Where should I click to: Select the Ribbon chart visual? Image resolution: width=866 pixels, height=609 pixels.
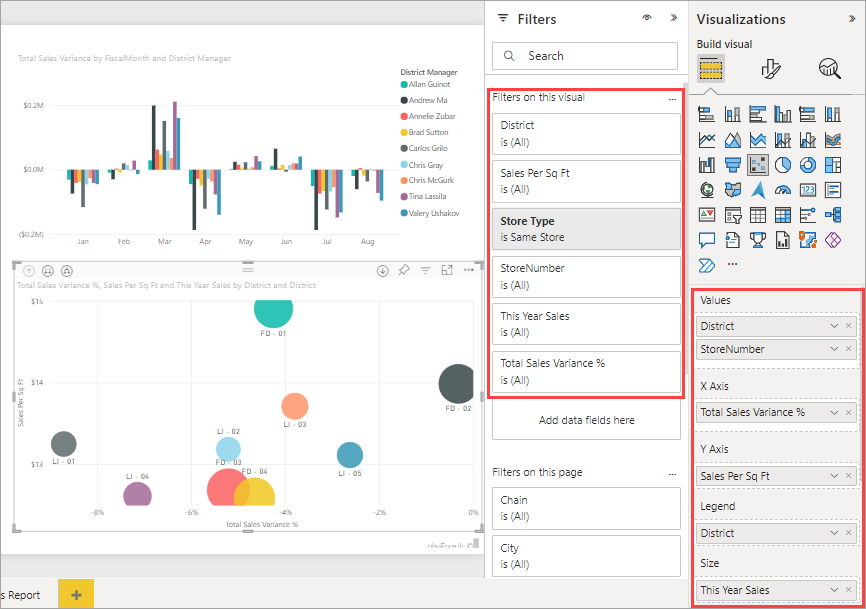tap(833, 140)
